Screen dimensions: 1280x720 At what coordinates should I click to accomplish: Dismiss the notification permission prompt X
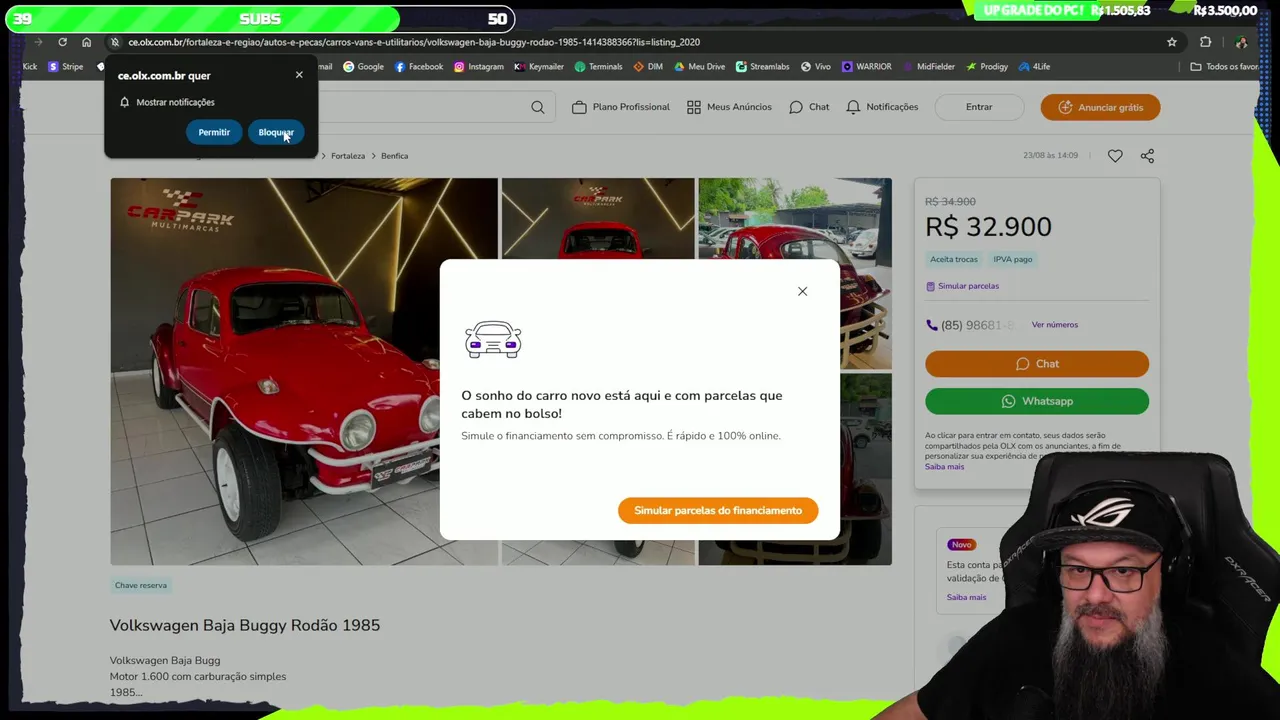(x=299, y=75)
